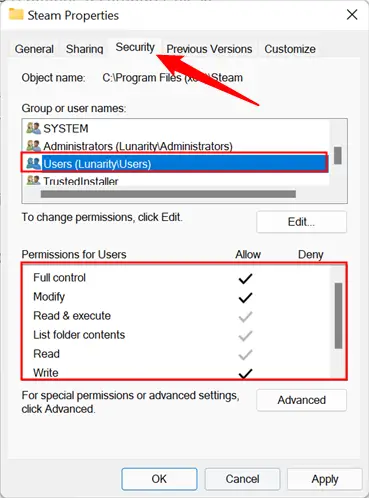369x498 pixels.
Task: Click the Administrators group icon
Action: (33, 146)
